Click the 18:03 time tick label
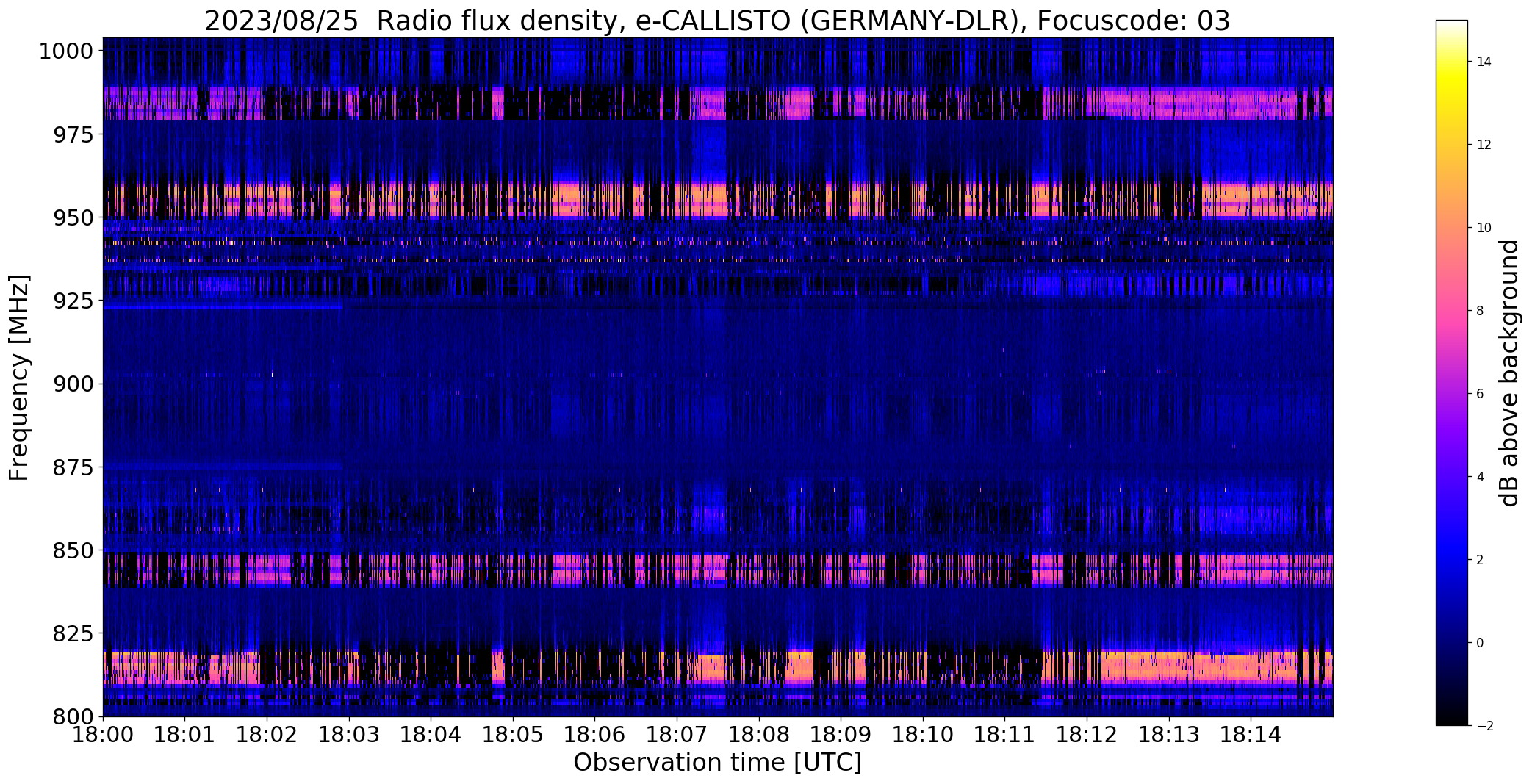This screenshot has width=1532, height=784. 349,735
